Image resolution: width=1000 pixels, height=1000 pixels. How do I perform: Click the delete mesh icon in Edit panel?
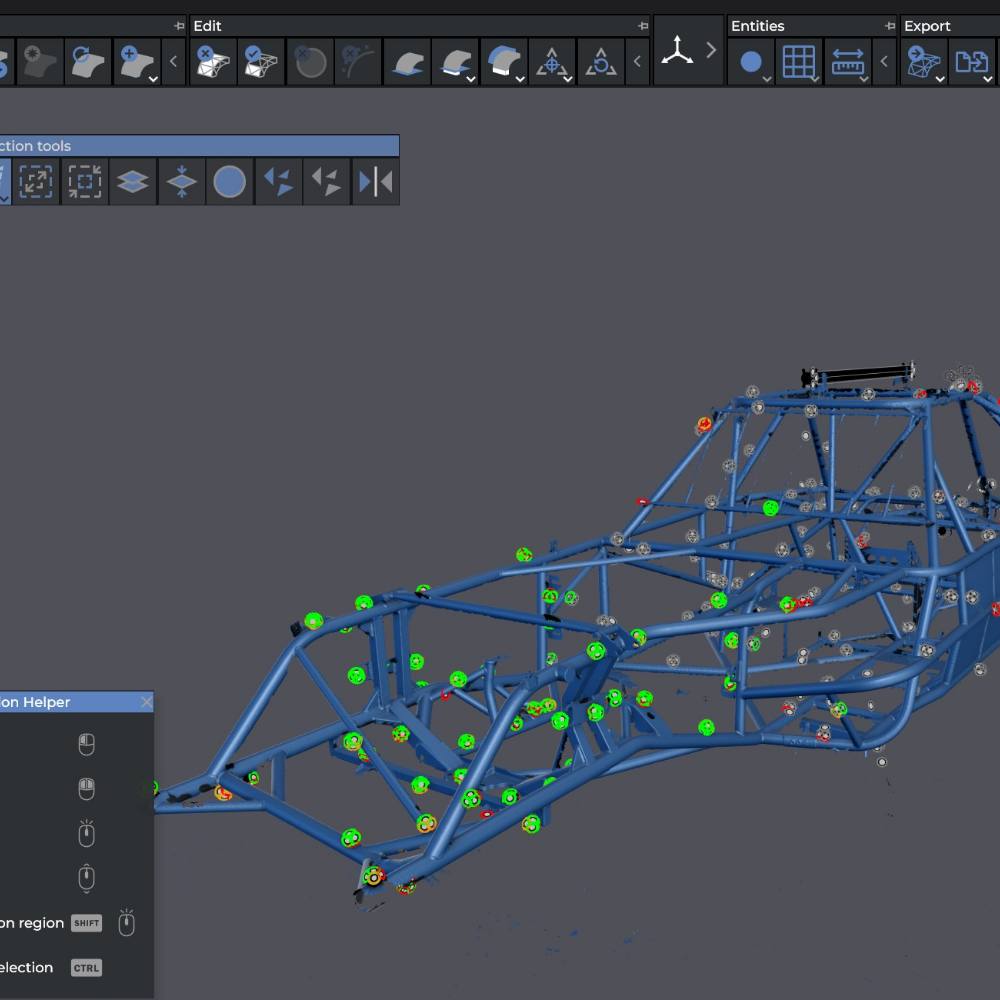coord(212,62)
